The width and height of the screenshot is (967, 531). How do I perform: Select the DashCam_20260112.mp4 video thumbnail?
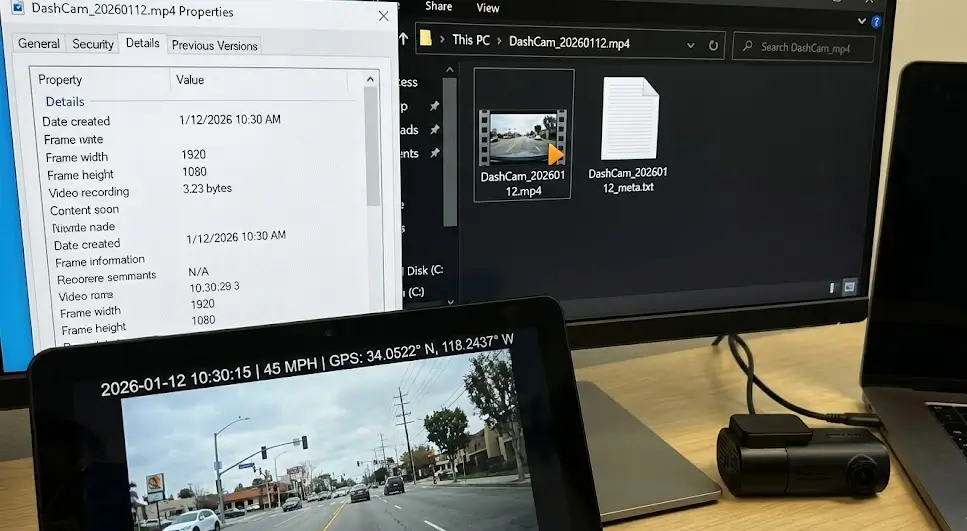[x=523, y=135]
